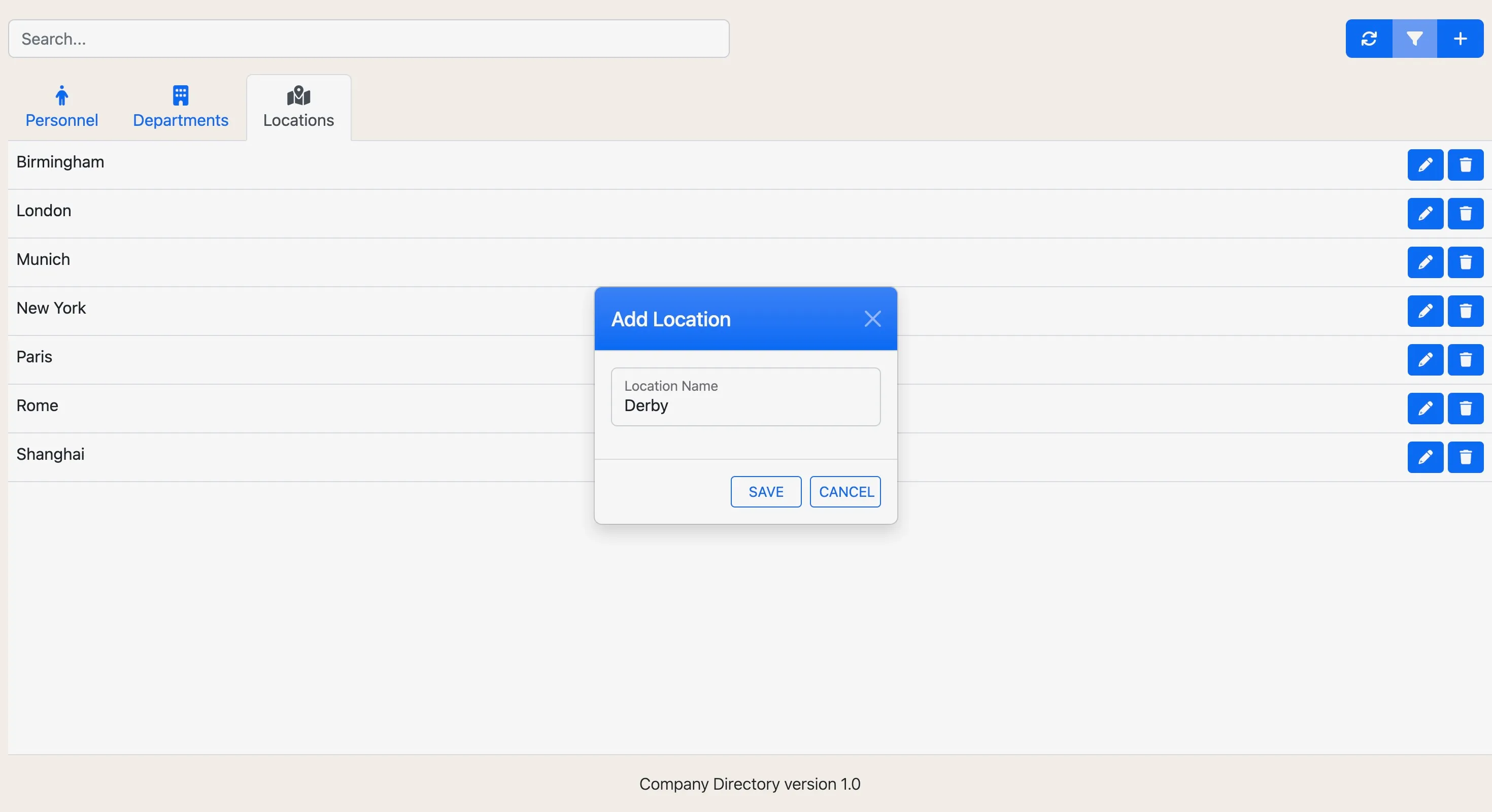
Task: Click the map icon above Locations
Action: [298, 95]
